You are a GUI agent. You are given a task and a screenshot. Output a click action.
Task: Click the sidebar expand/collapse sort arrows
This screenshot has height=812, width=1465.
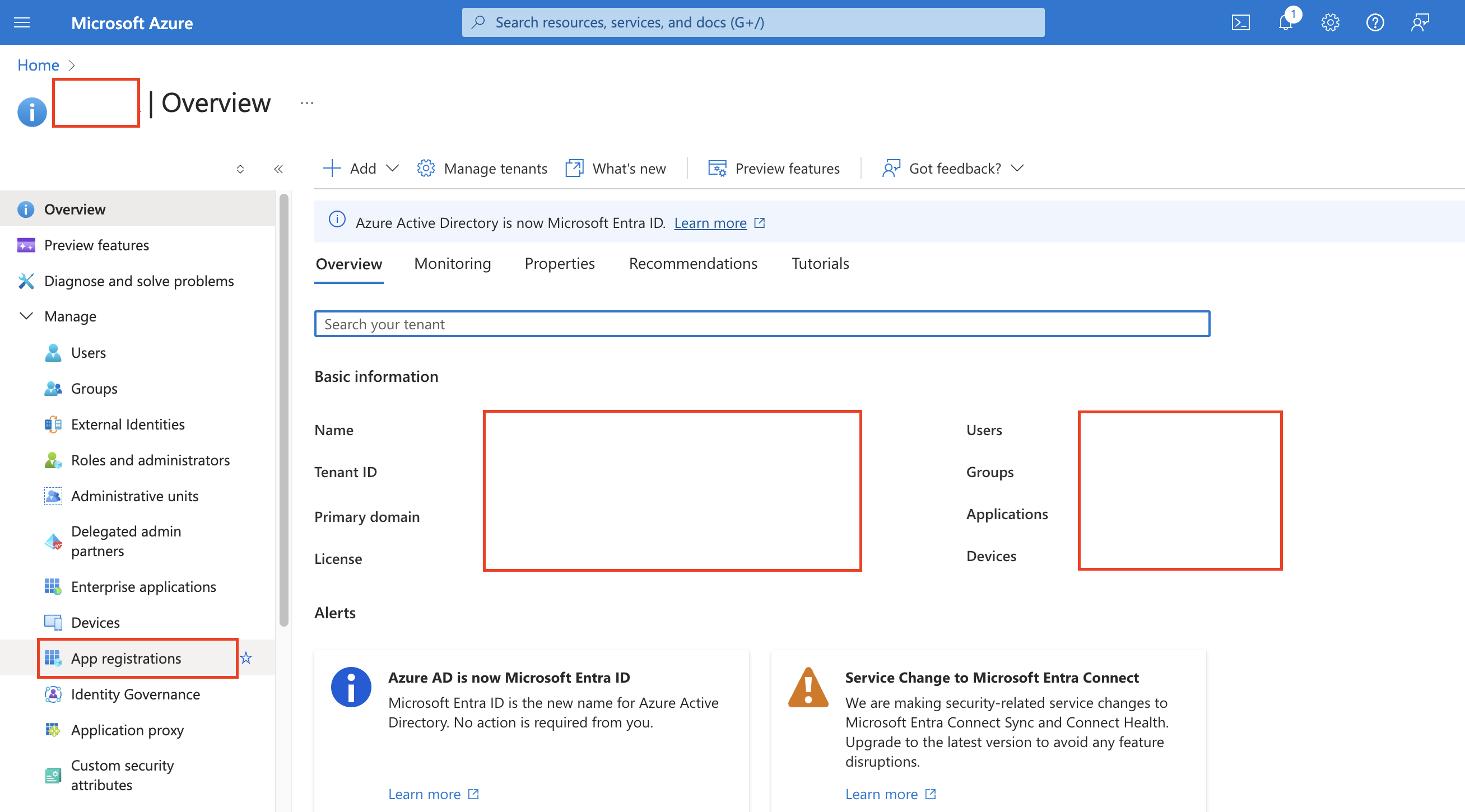coord(240,169)
